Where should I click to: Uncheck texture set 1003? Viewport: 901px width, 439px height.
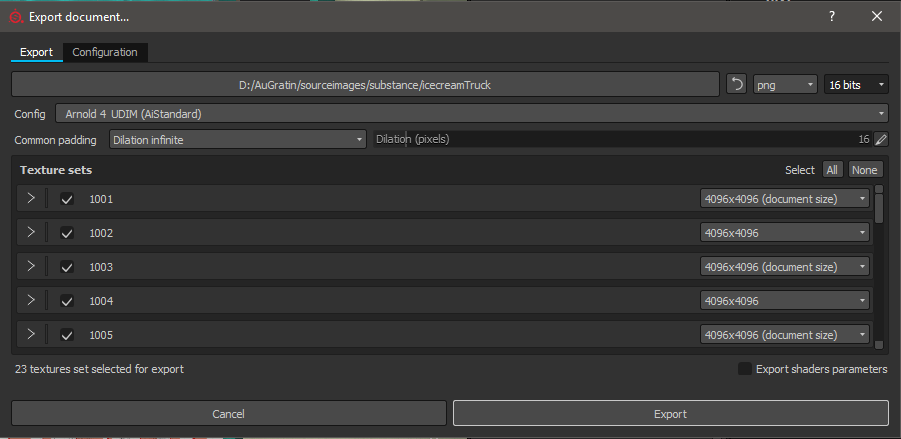click(67, 267)
